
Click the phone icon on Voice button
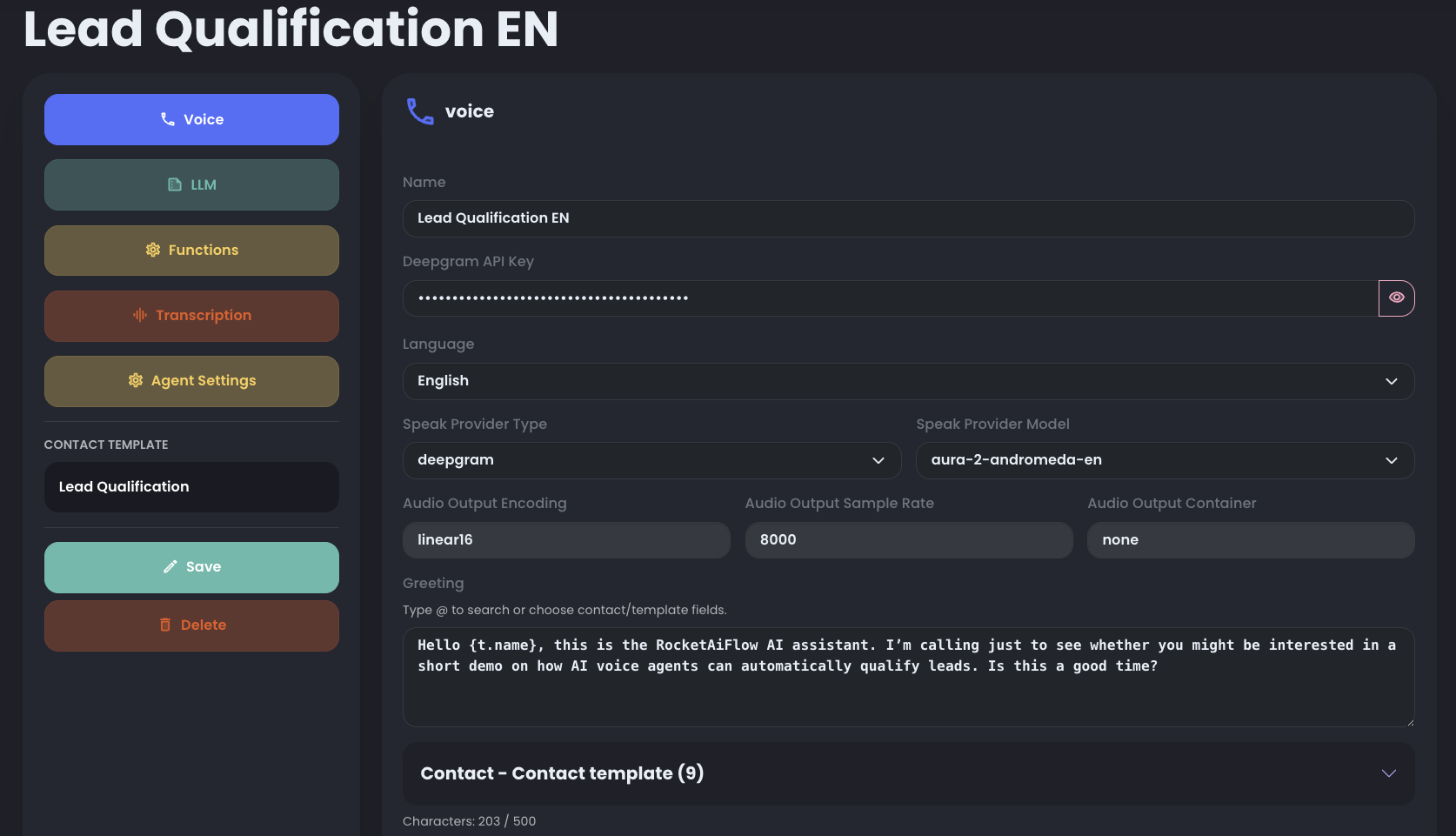pos(168,119)
